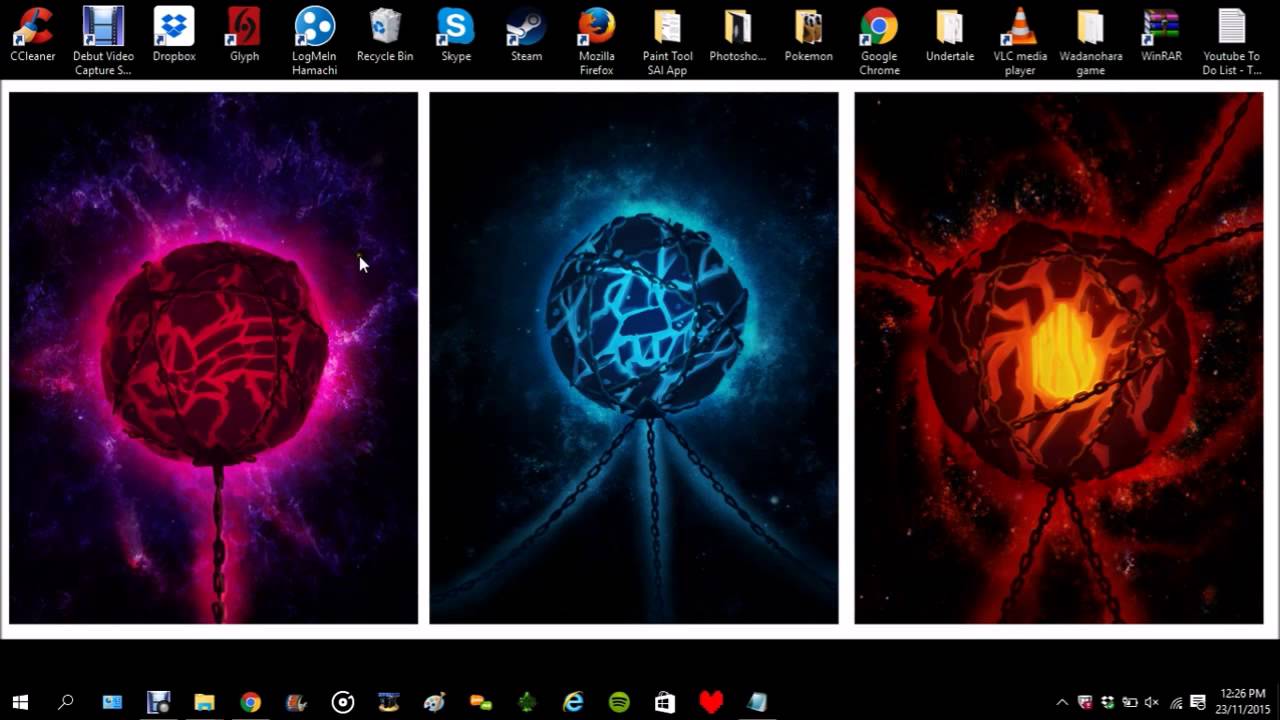Click the pink-purple chained orb wallpaper panel

click(x=213, y=358)
